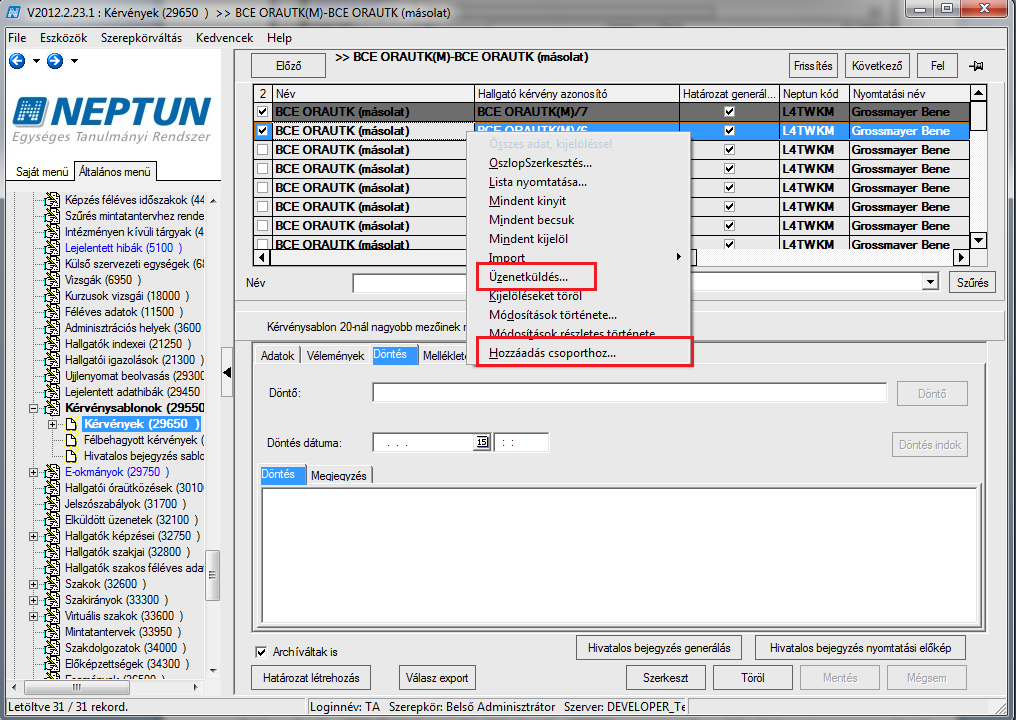Screen dimensions: 1016x720
Task: Click the Szakirányok (33300) folder icon
Action: click(x=52, y=600)
